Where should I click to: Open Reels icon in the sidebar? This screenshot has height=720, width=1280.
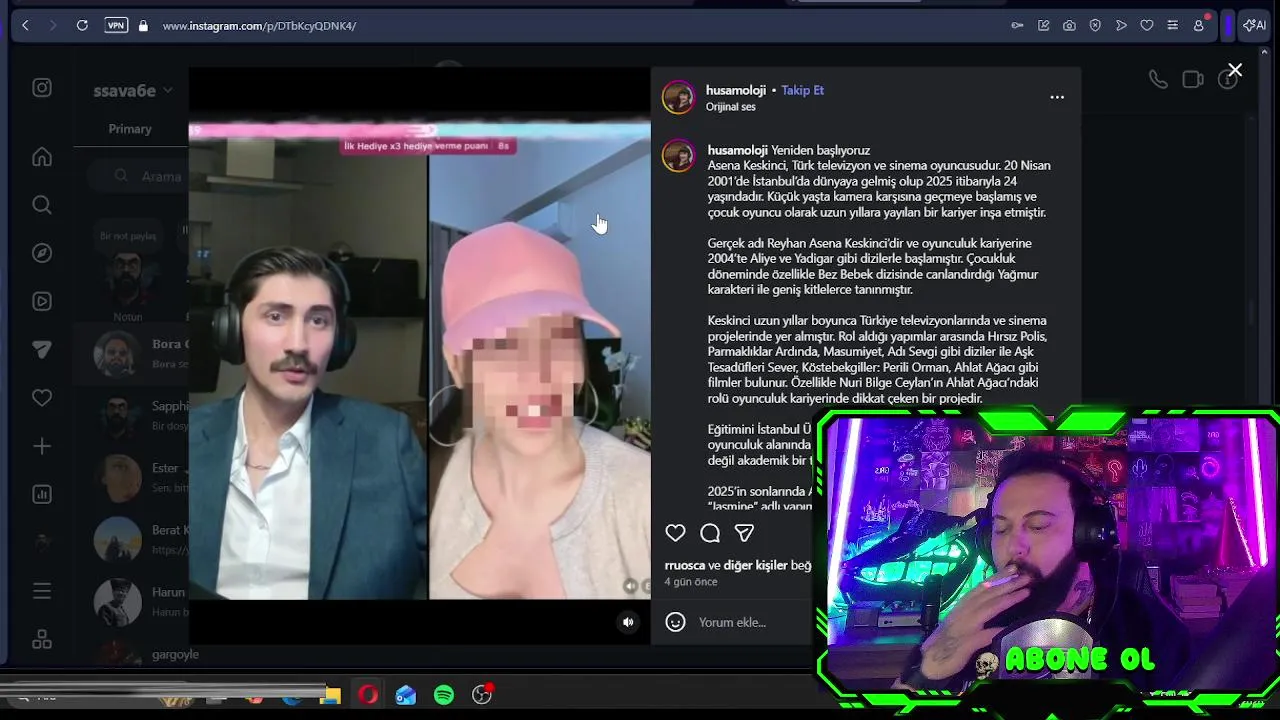click(42, 301)
